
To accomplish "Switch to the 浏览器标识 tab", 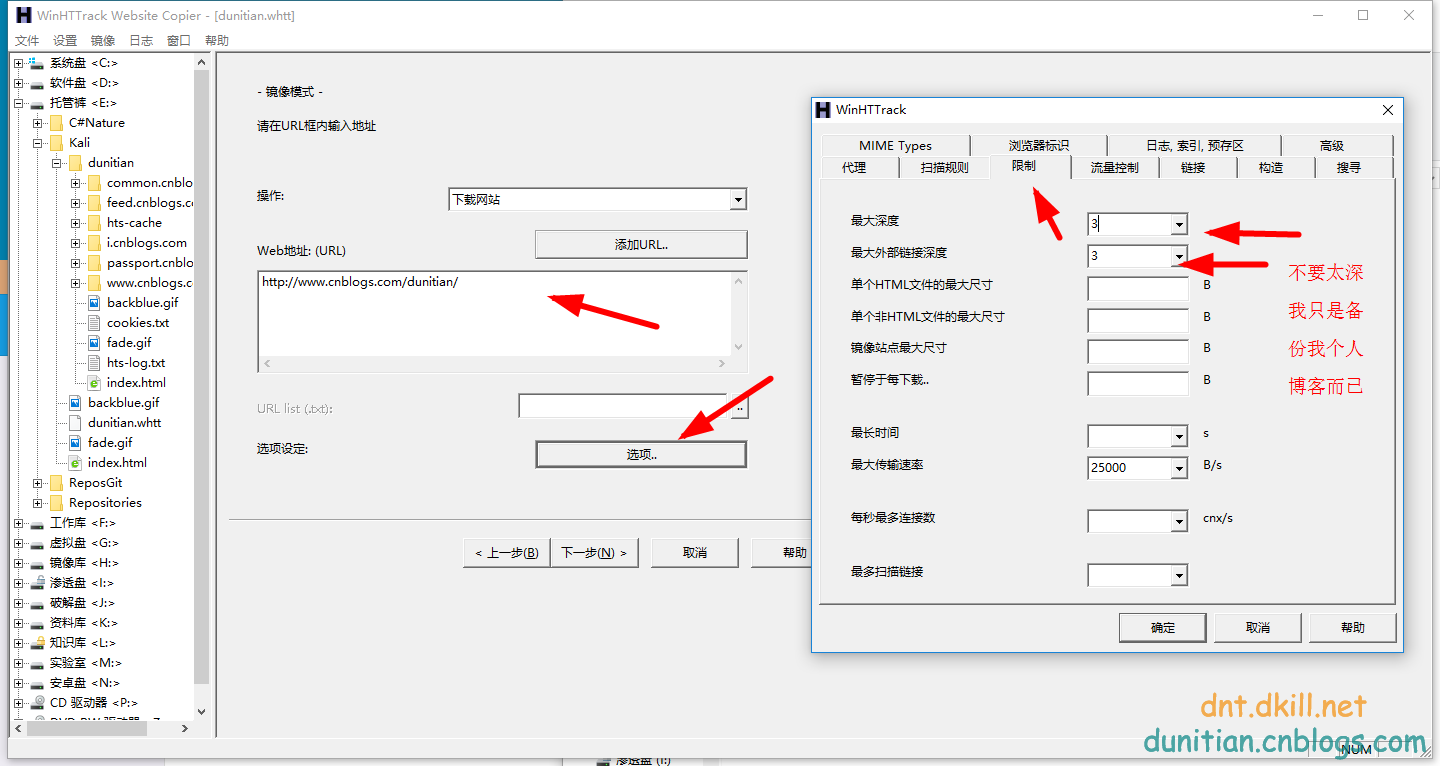I will (1039, 146).
